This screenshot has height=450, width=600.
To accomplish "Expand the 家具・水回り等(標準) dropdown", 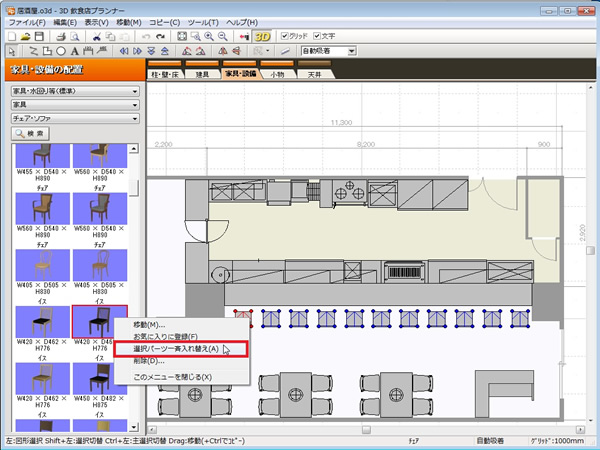I will pos(72,90).
